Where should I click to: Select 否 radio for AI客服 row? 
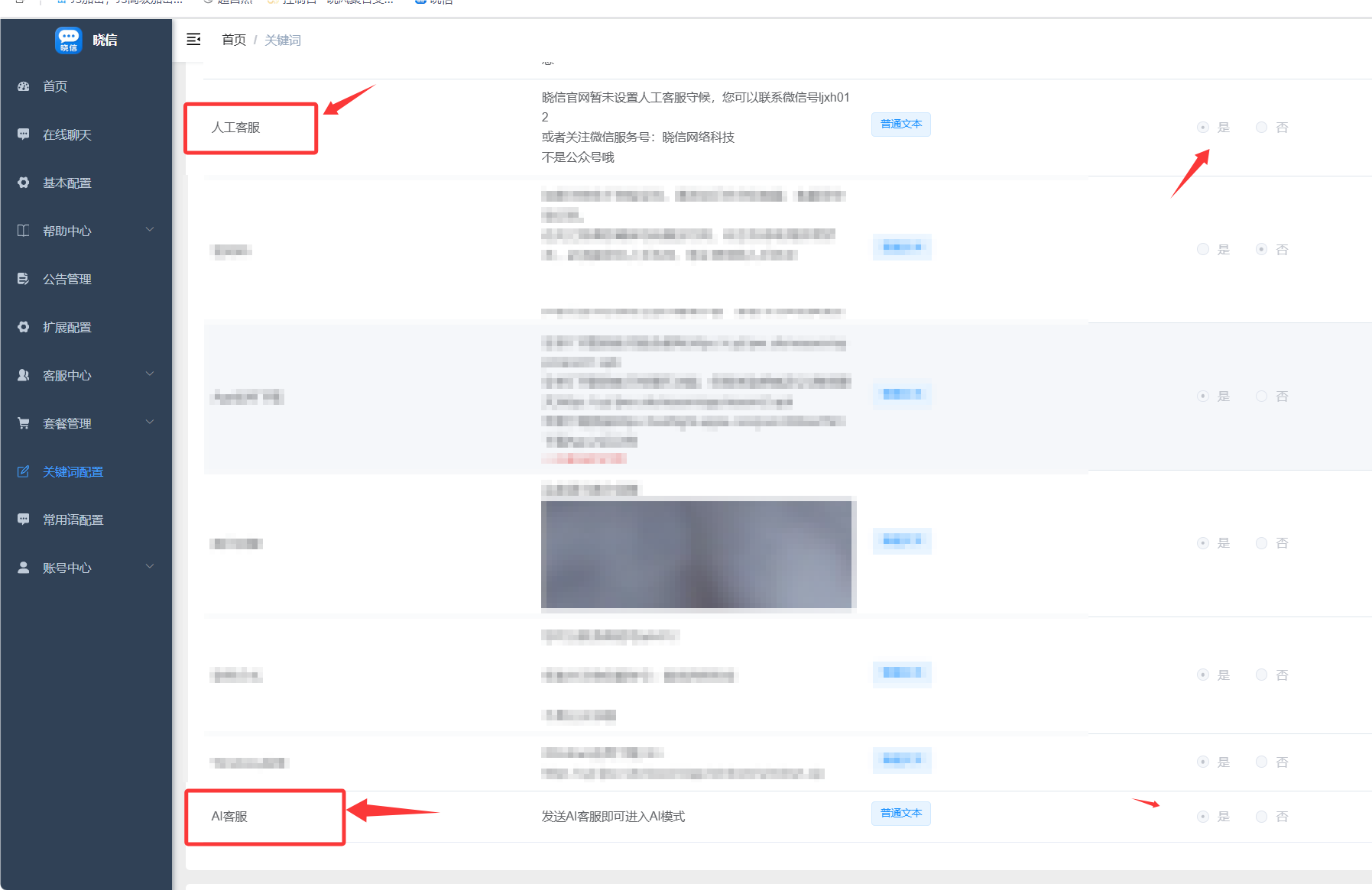point(1262,817)
